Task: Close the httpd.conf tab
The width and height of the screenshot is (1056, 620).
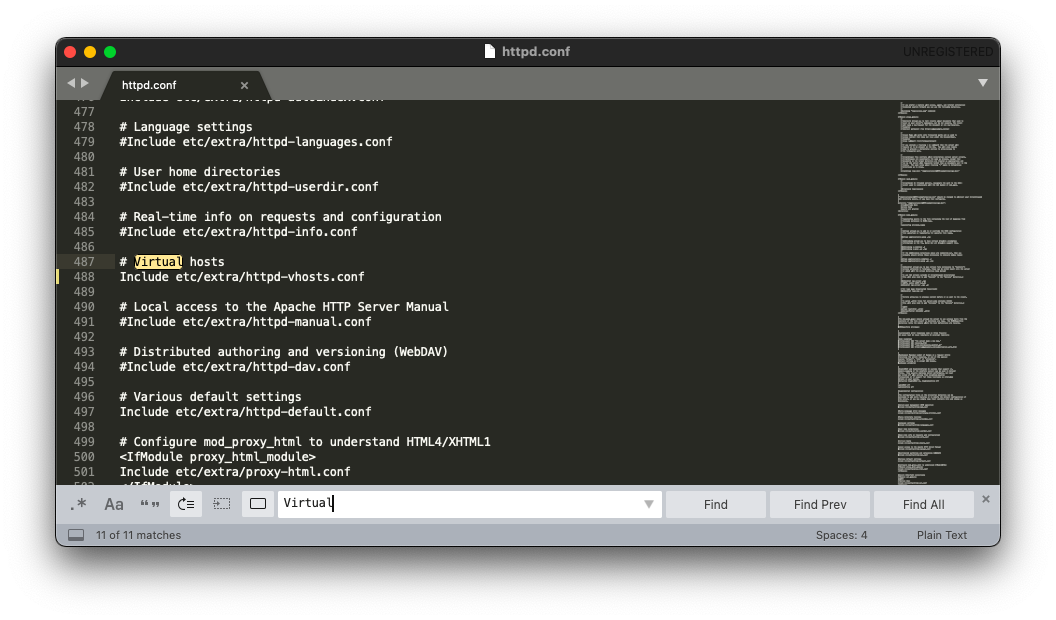Action: (x=244, y=85)
